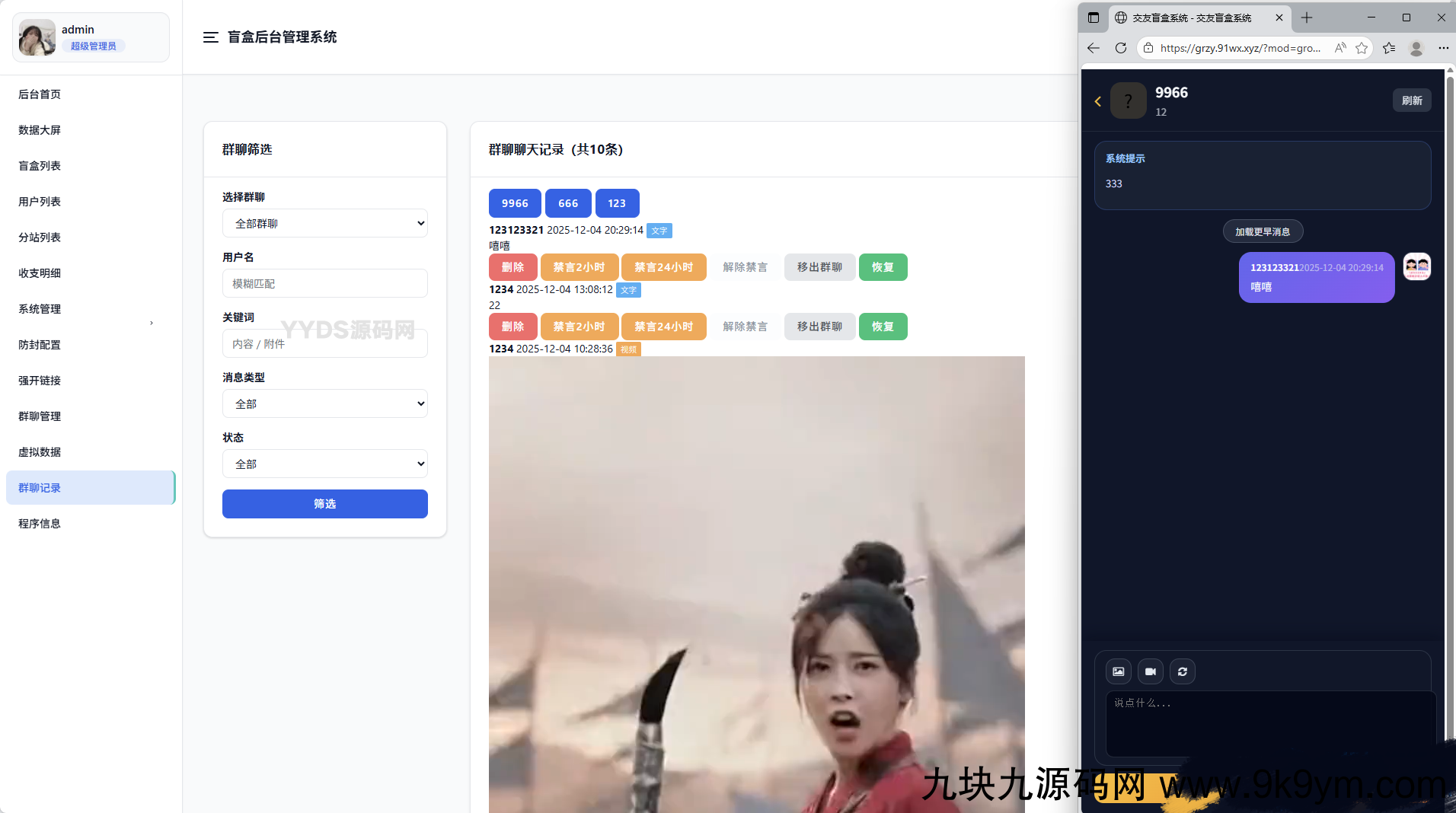The width and height of the screenshot is (1456, 813).
Task: Click 删除 on the 123123321 message
Action: click(x=512, y=267)
